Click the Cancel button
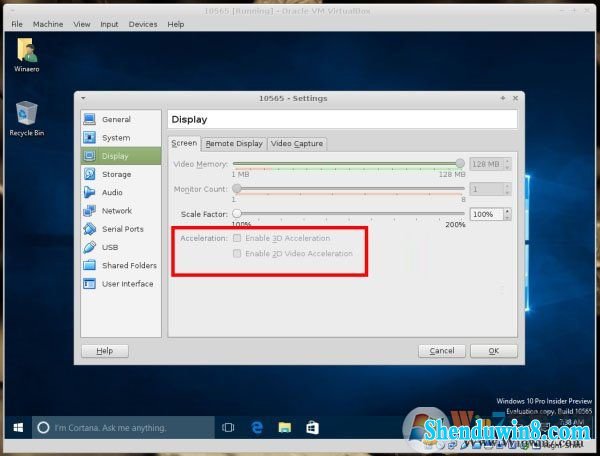 click(x=442, y=351)
